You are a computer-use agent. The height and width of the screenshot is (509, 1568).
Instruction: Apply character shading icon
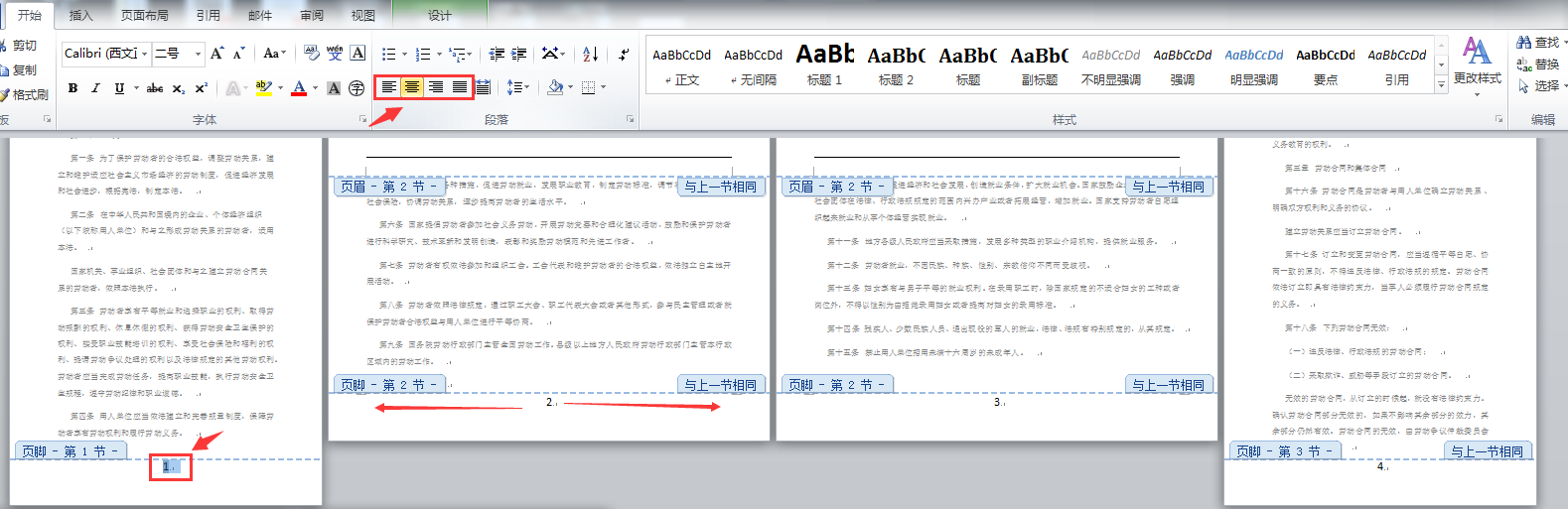334,88
